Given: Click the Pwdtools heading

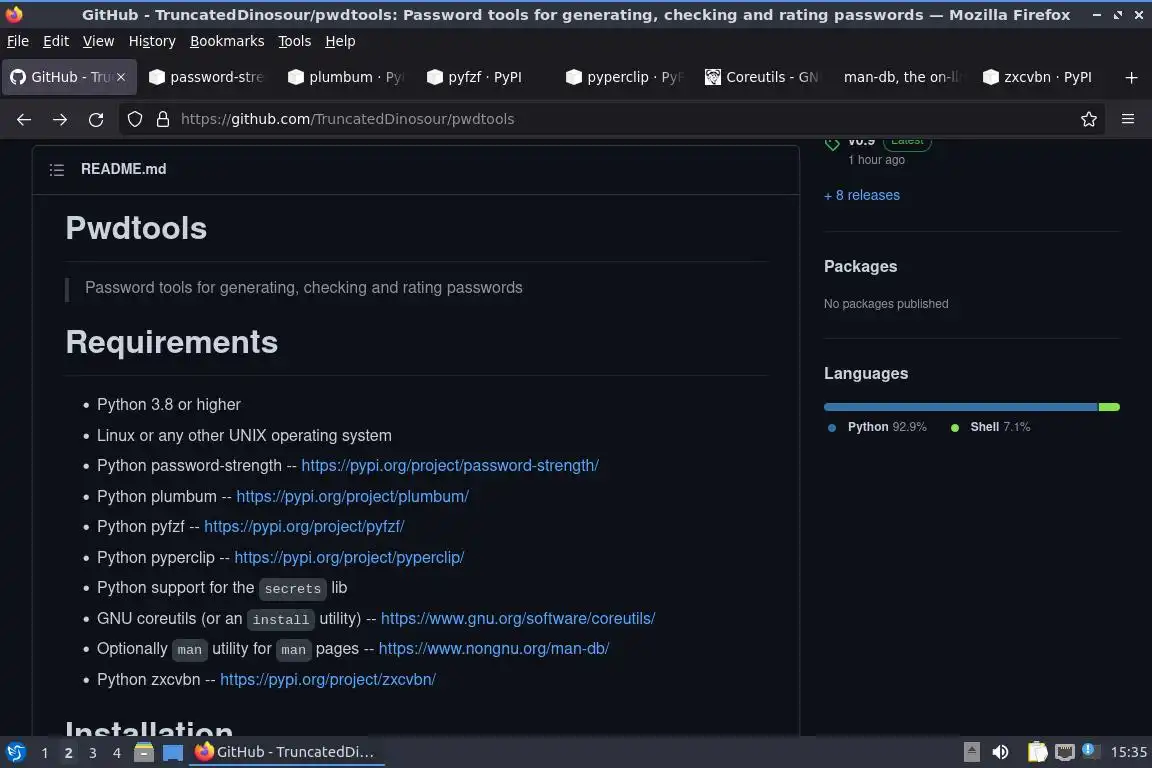Looking at the screenshot, I should coord(136,229).
